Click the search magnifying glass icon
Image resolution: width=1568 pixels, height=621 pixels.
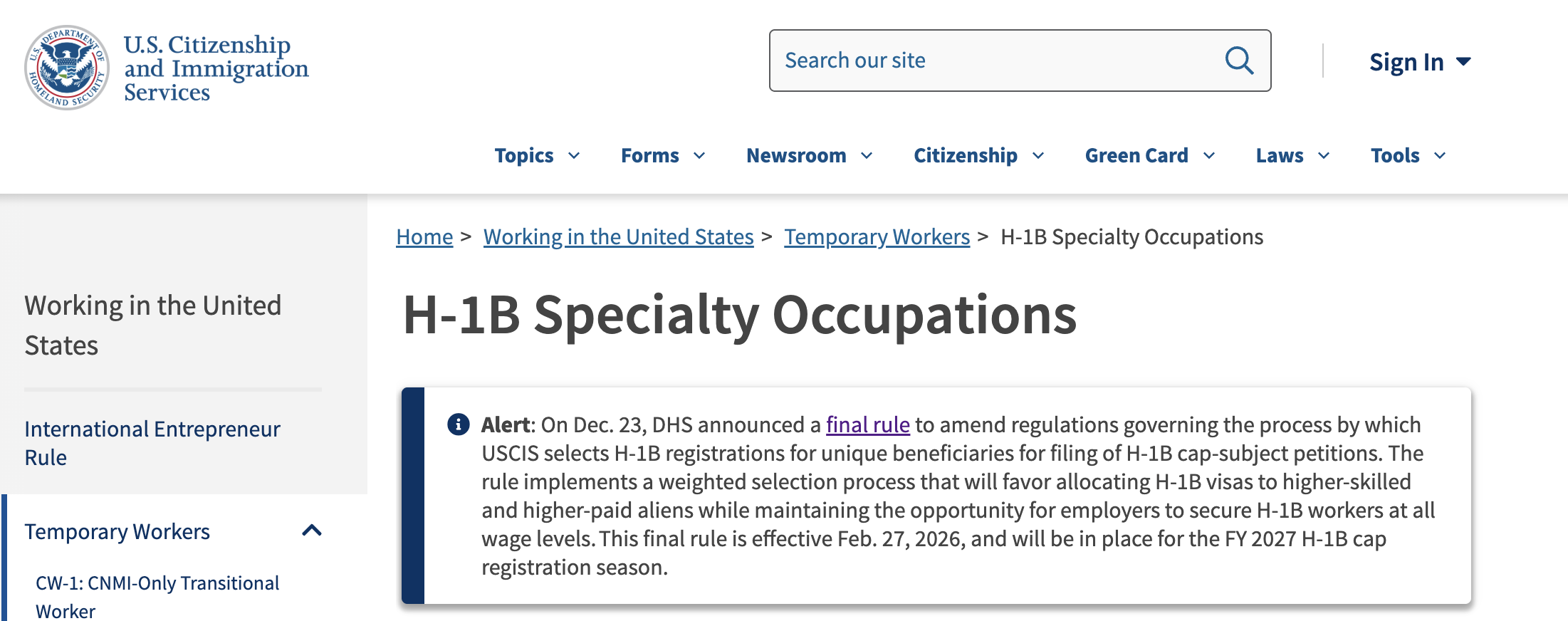click(1239, 61)
